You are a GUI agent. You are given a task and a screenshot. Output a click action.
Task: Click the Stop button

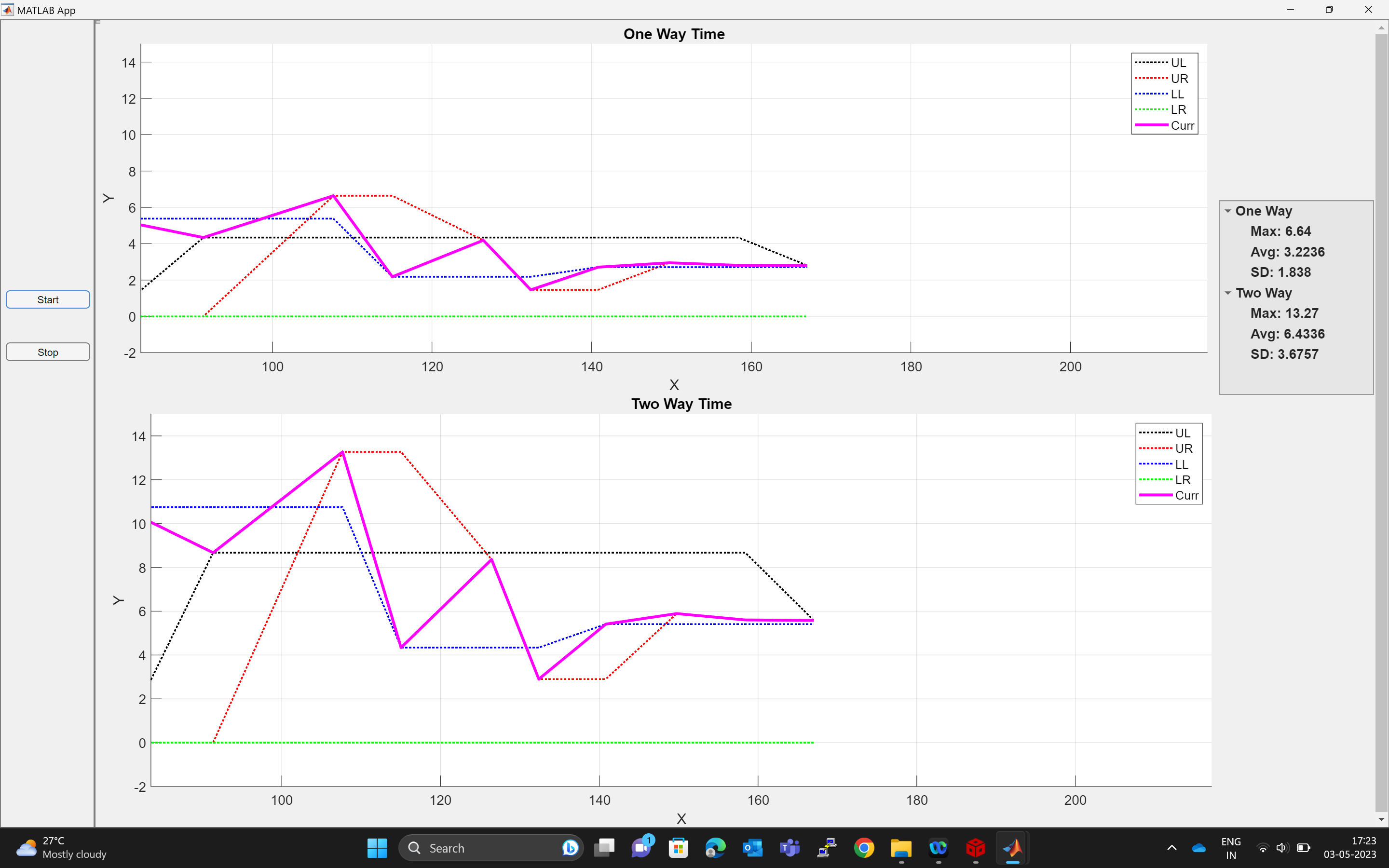tap(48, 352)
